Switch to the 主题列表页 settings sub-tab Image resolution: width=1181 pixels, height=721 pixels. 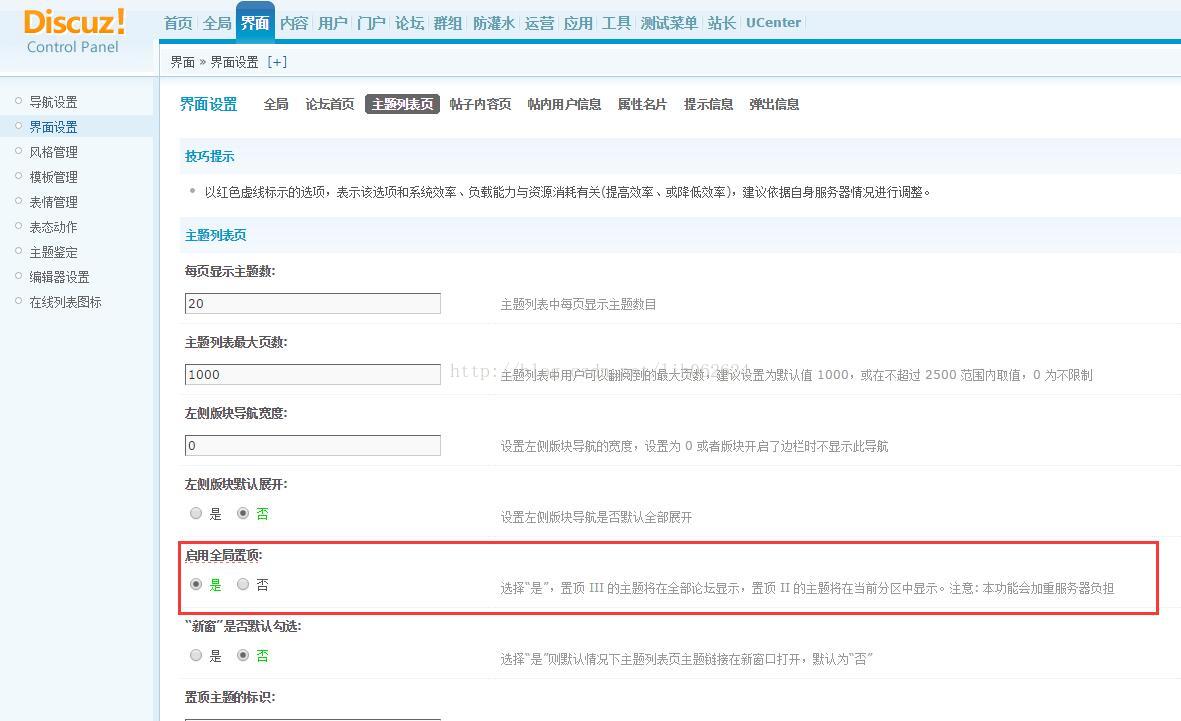pos(402,104)
